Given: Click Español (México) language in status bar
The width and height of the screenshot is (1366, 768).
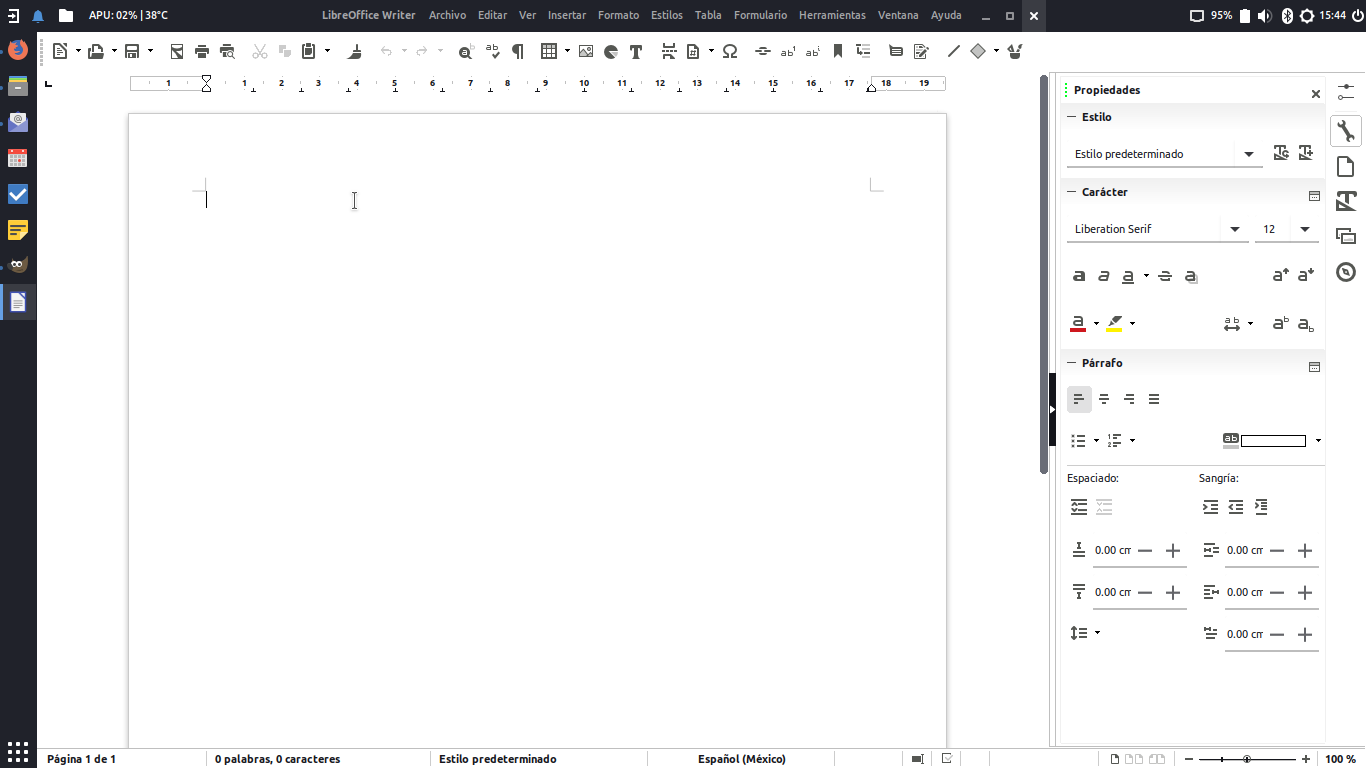Looking at the screenshot, I should coord(741,759).
